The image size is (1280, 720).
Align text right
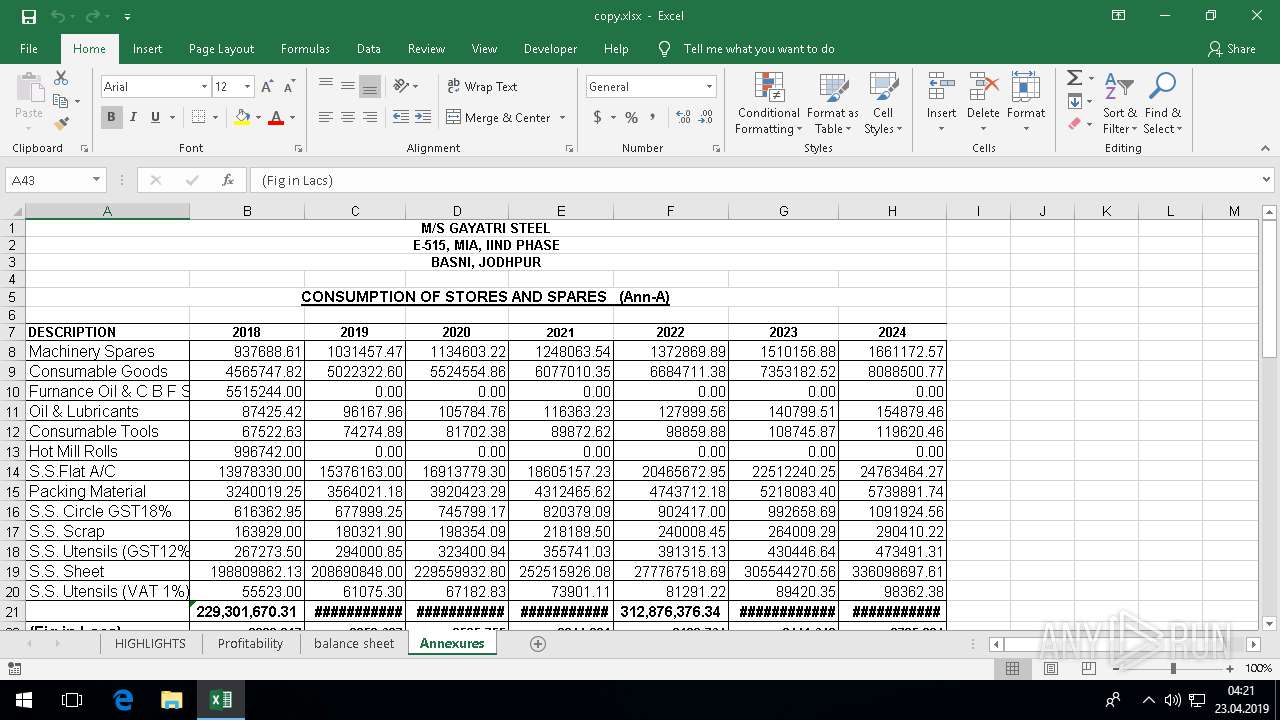(x=370, y=117)
